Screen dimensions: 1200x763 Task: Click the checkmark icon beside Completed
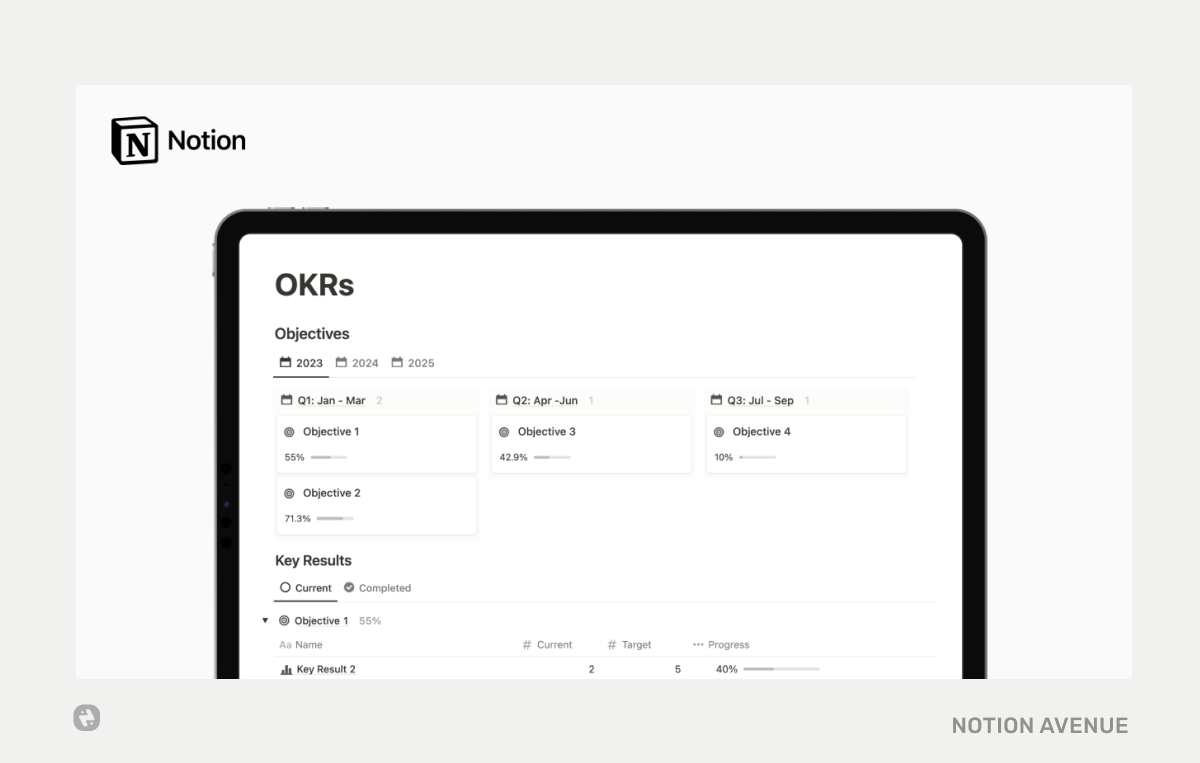[349, 588]
